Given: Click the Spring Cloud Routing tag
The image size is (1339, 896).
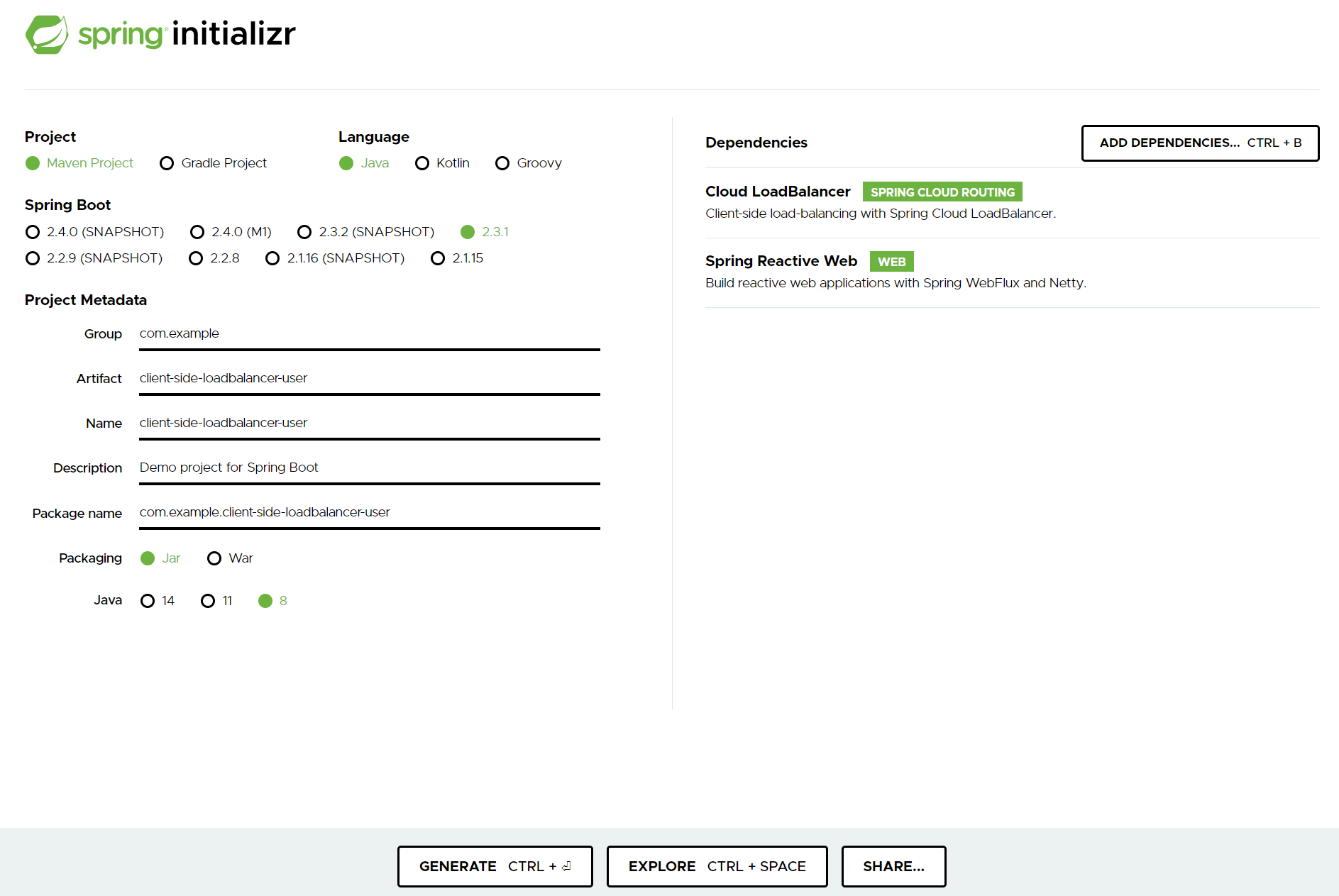Looking at the screenshot, I should point(942,192).
